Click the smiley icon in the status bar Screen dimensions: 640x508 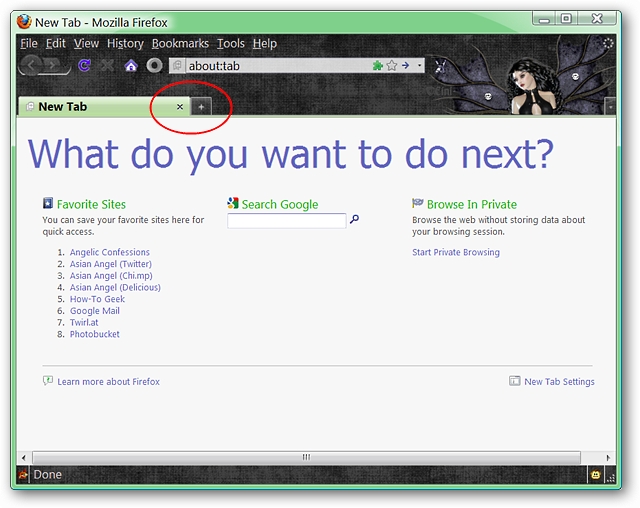594,475
